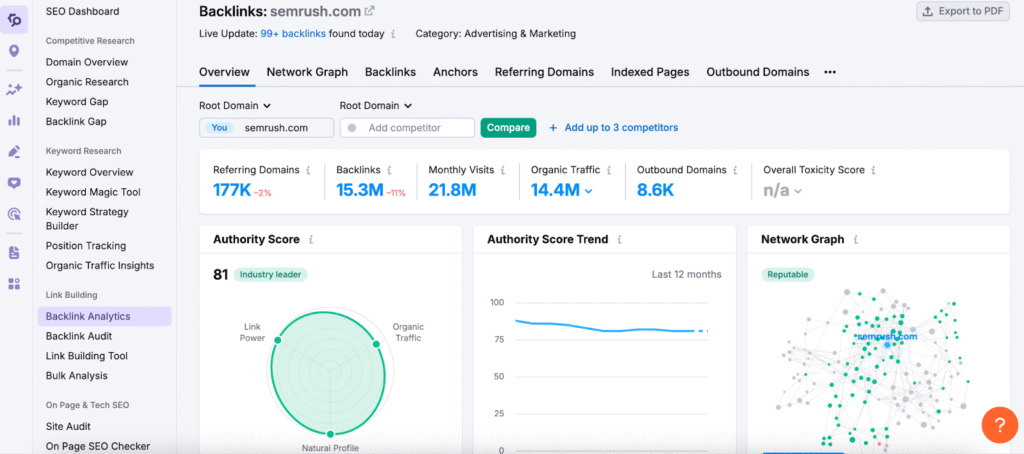Switch to the Backlinks tab

[x=391, y=73]
